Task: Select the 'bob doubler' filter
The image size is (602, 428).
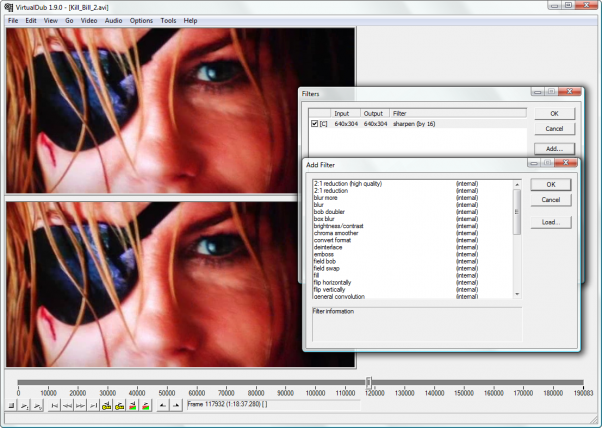Action: click(x=413, y=212)
